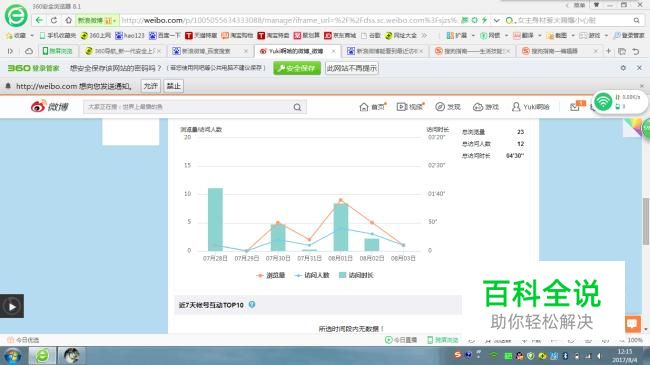
Task: Switch to the last 搜狗指南 tab
Action: point(559,51)
